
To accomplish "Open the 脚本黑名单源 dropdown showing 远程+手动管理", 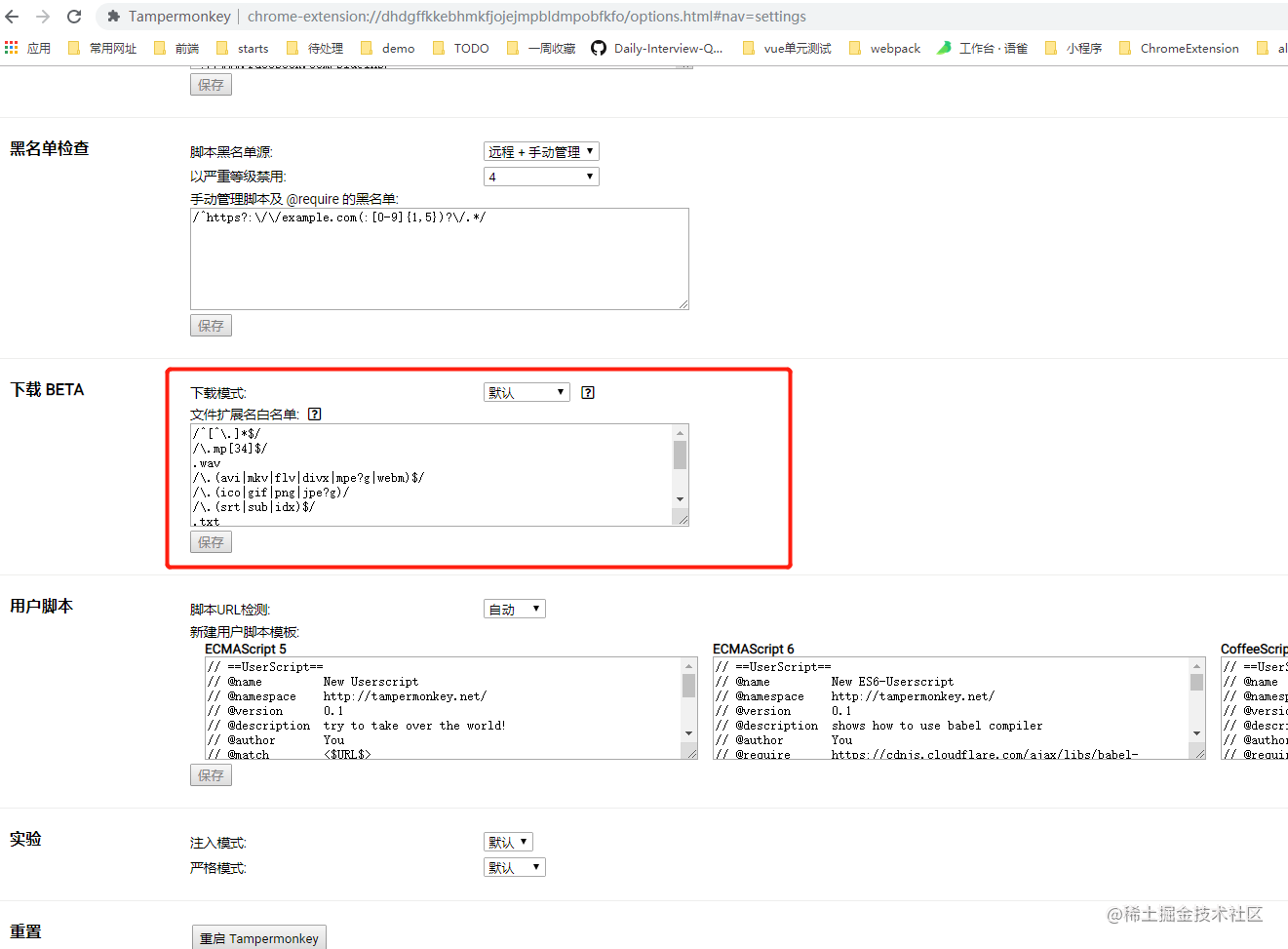I will [x=541, y=151].
